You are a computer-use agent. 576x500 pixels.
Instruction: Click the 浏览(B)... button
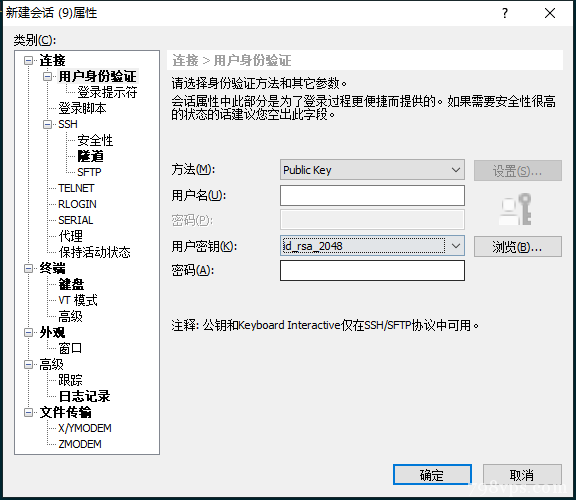(518, 247)
